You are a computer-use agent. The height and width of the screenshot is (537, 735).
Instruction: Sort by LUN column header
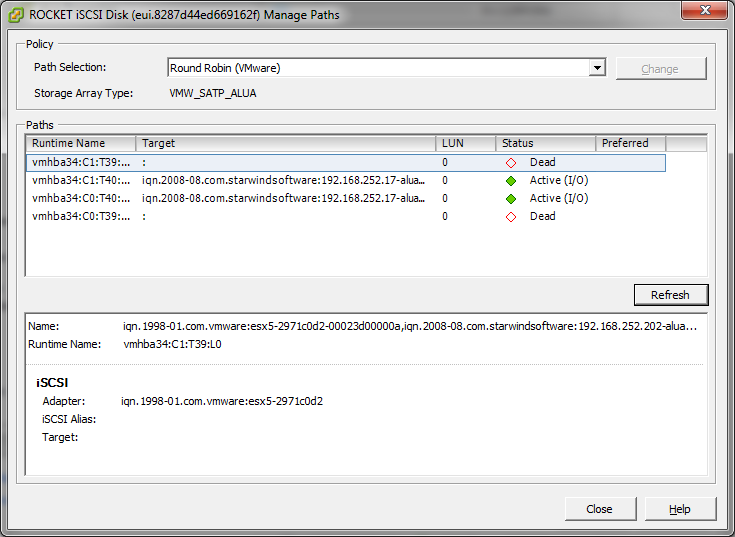tap(465, 143)
